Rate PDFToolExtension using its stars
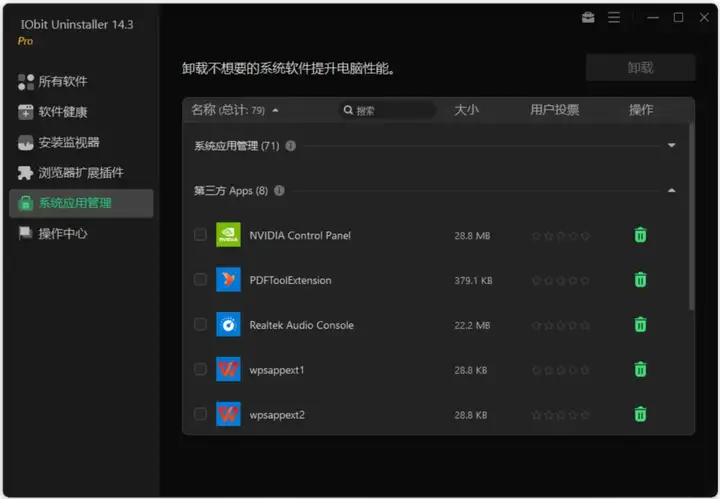The height and width of the screenshot is (499, 720). [560, 280]
